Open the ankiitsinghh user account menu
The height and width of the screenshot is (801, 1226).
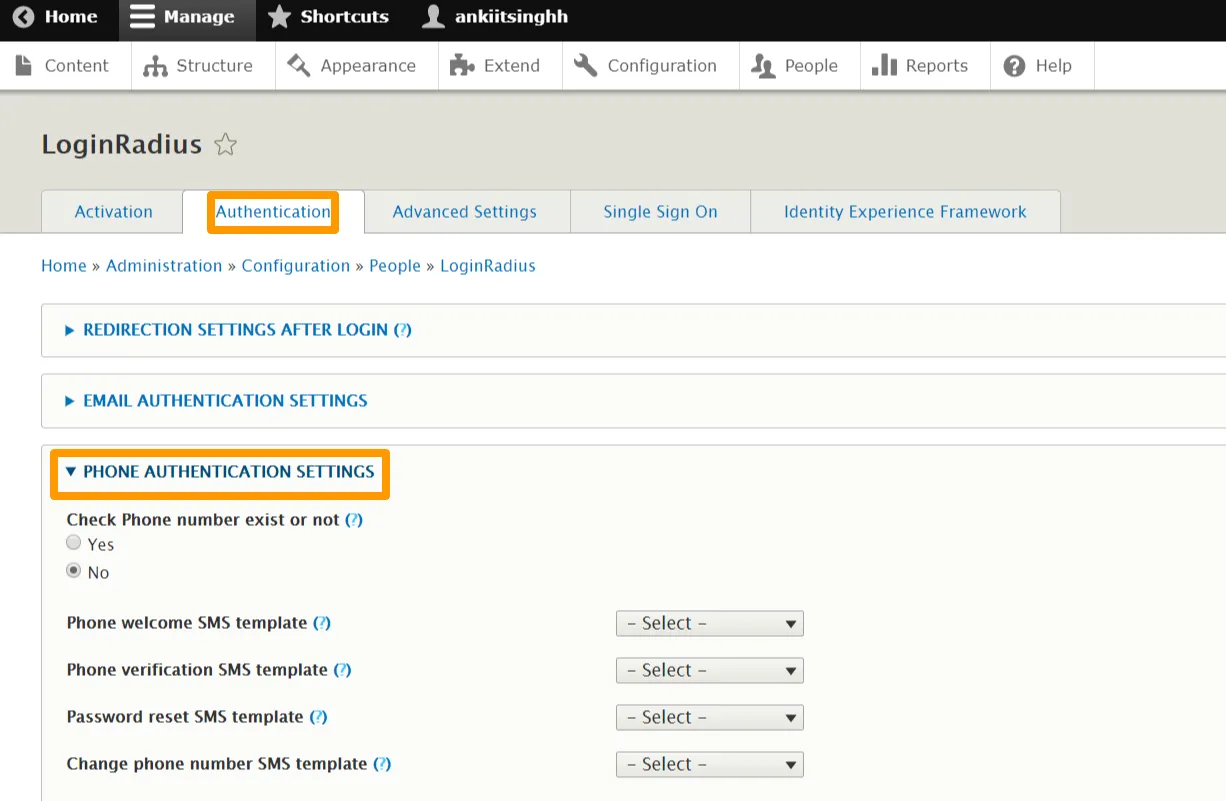(x=496, y=17)
